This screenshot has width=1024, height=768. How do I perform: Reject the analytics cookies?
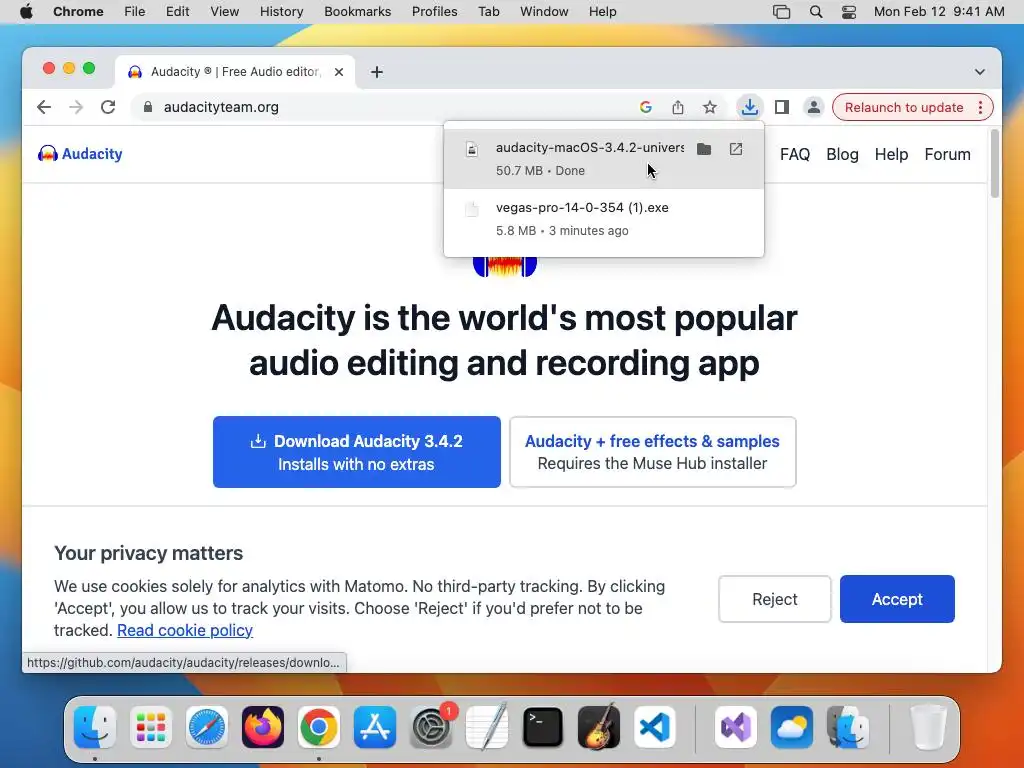coord(775,599)
